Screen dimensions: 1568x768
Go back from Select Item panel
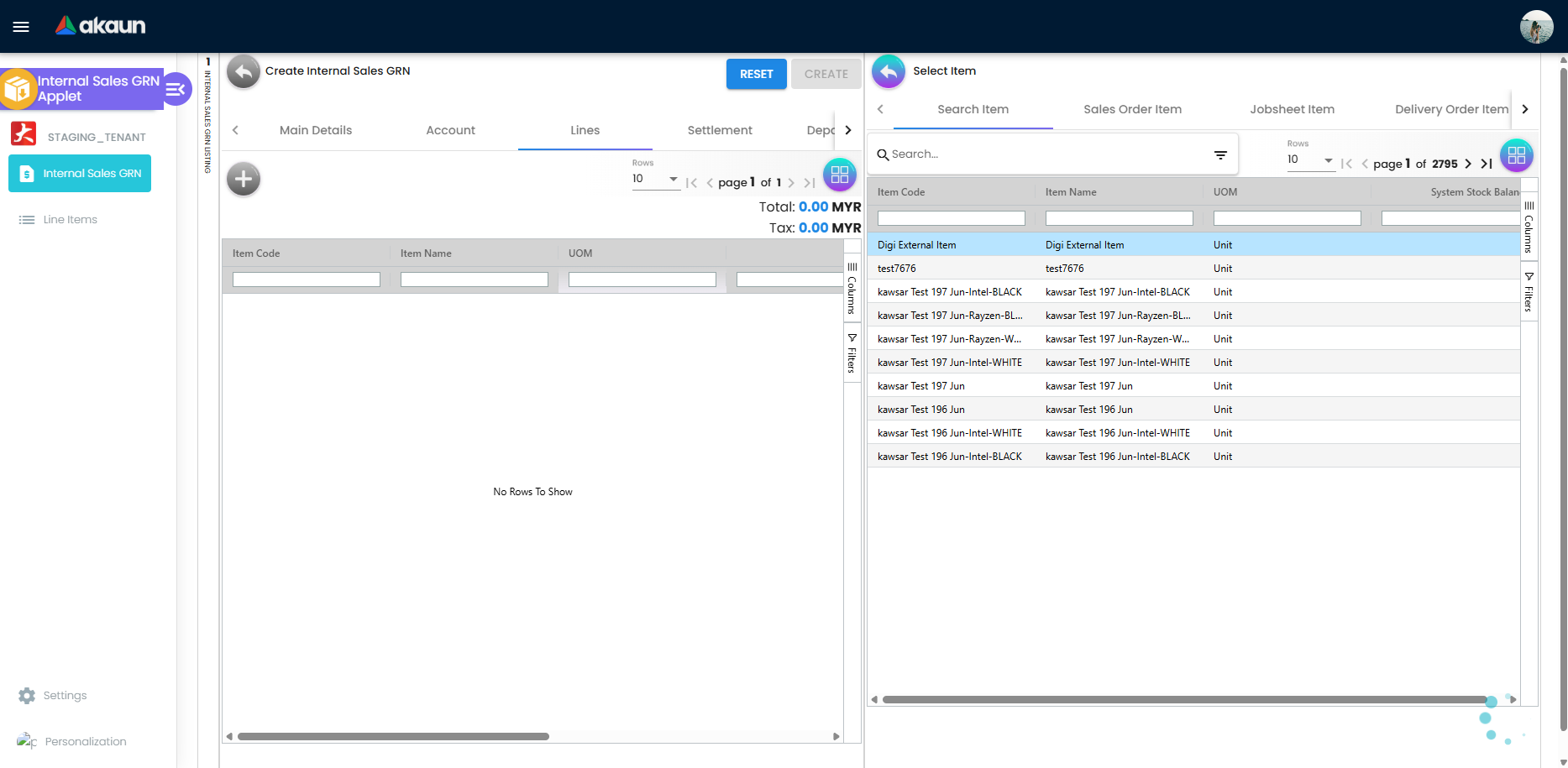click(x=889, y=72)
